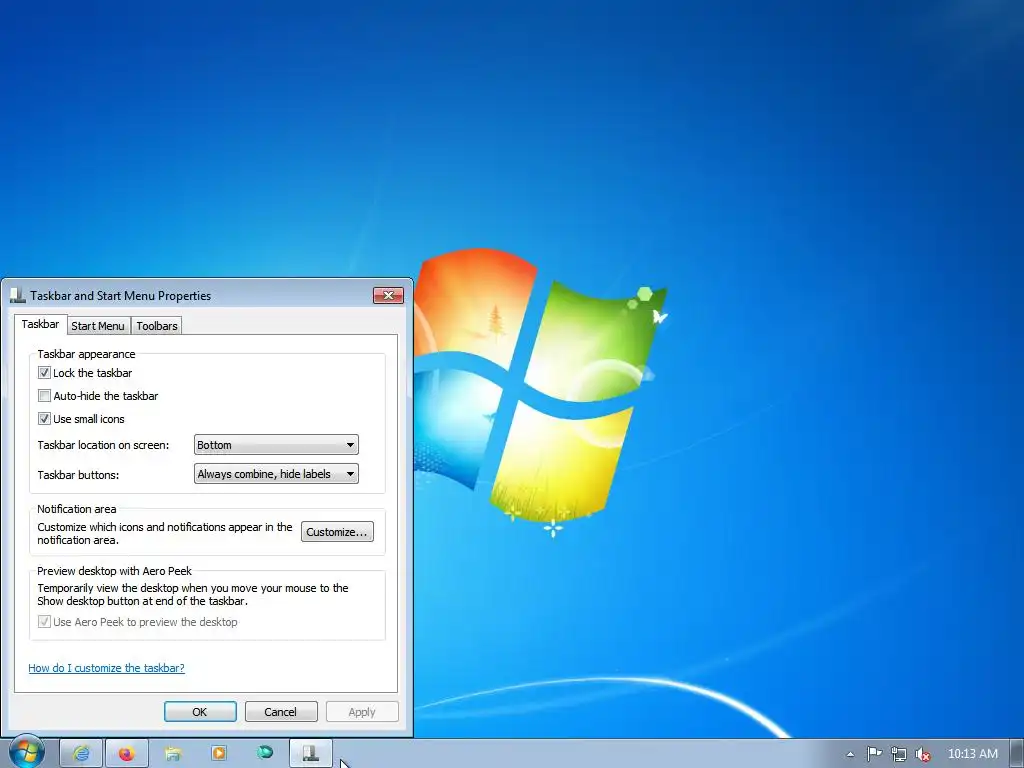Image resolution: width=1024 pixels, height=768 pixels.
Task: Click the Cancel button
Action: 281,712
